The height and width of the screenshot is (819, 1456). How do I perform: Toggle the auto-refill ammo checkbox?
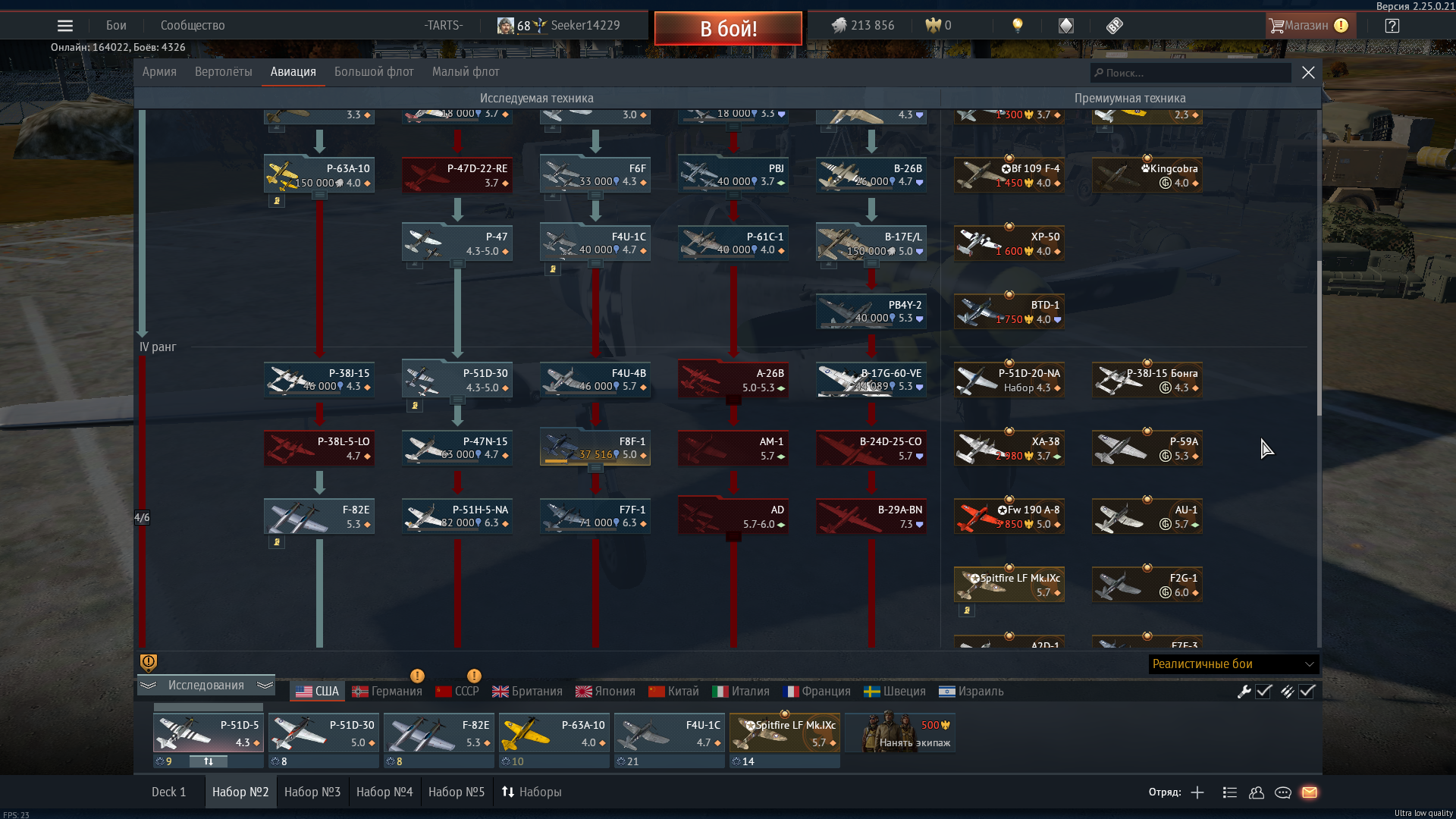pyautogui.click(x=1307, y=692)
